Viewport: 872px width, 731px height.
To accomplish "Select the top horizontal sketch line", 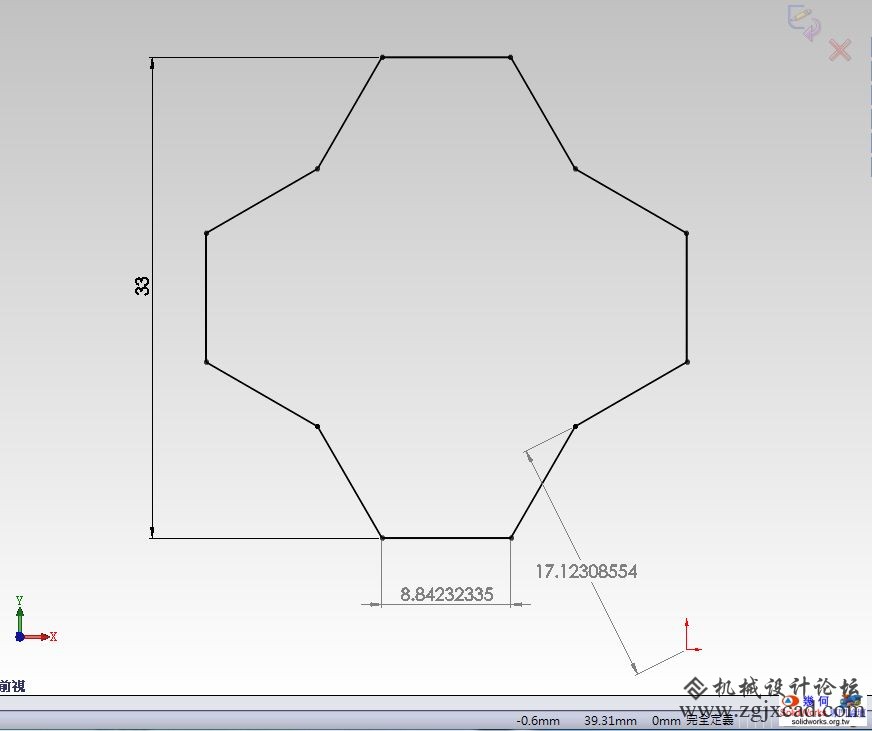I will (x=446, y=57).
